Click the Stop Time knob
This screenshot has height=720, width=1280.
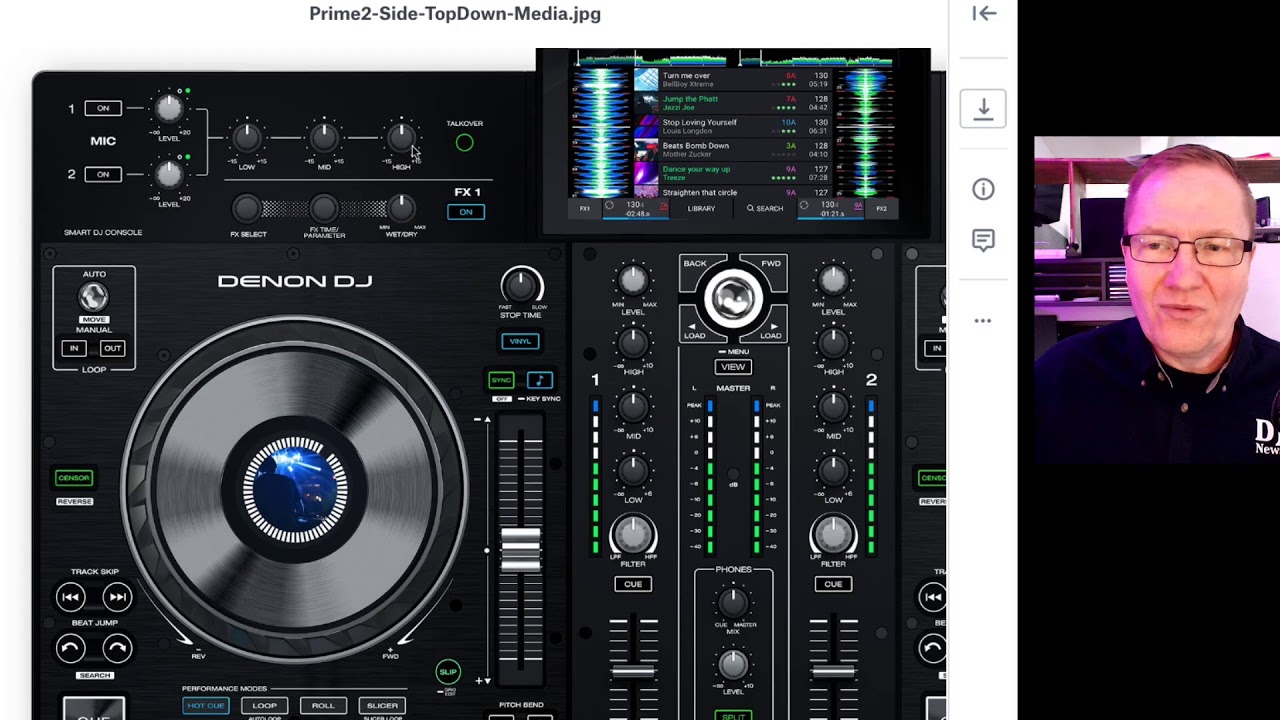pos(521,287)
